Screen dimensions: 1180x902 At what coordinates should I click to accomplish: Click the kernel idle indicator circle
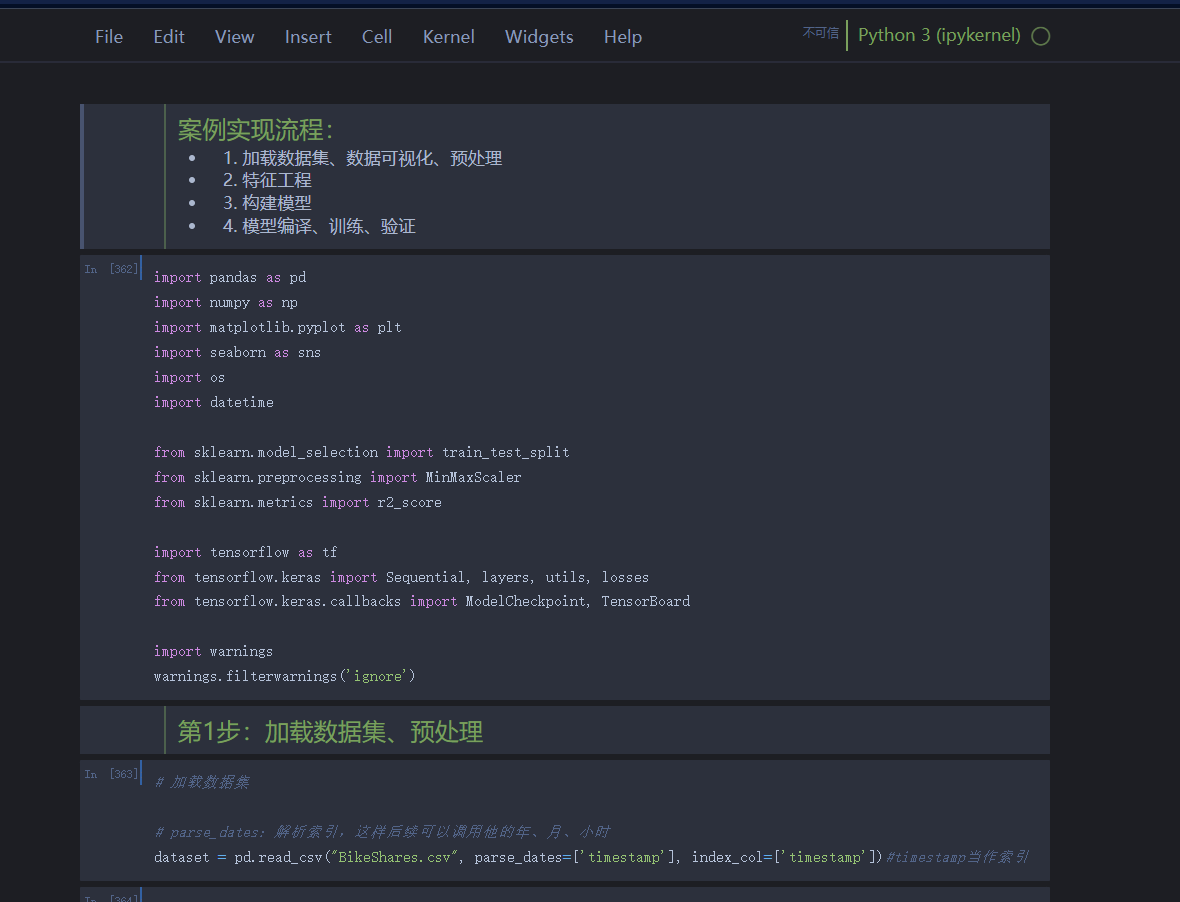click(x=1041, y=36)
